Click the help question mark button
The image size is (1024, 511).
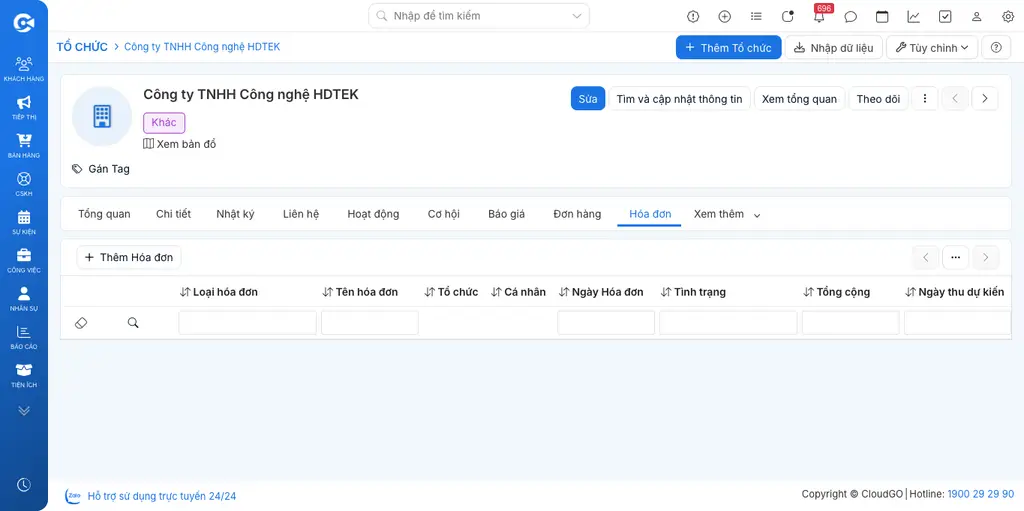coord(996,47)
